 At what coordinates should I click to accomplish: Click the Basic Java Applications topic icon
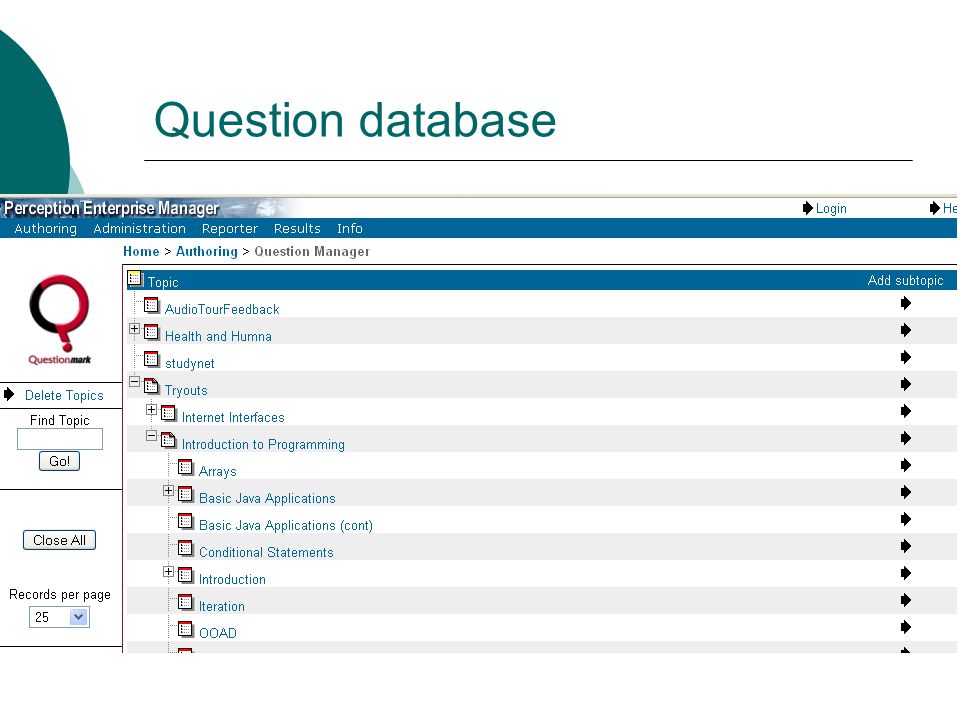[x=186, y=494]
